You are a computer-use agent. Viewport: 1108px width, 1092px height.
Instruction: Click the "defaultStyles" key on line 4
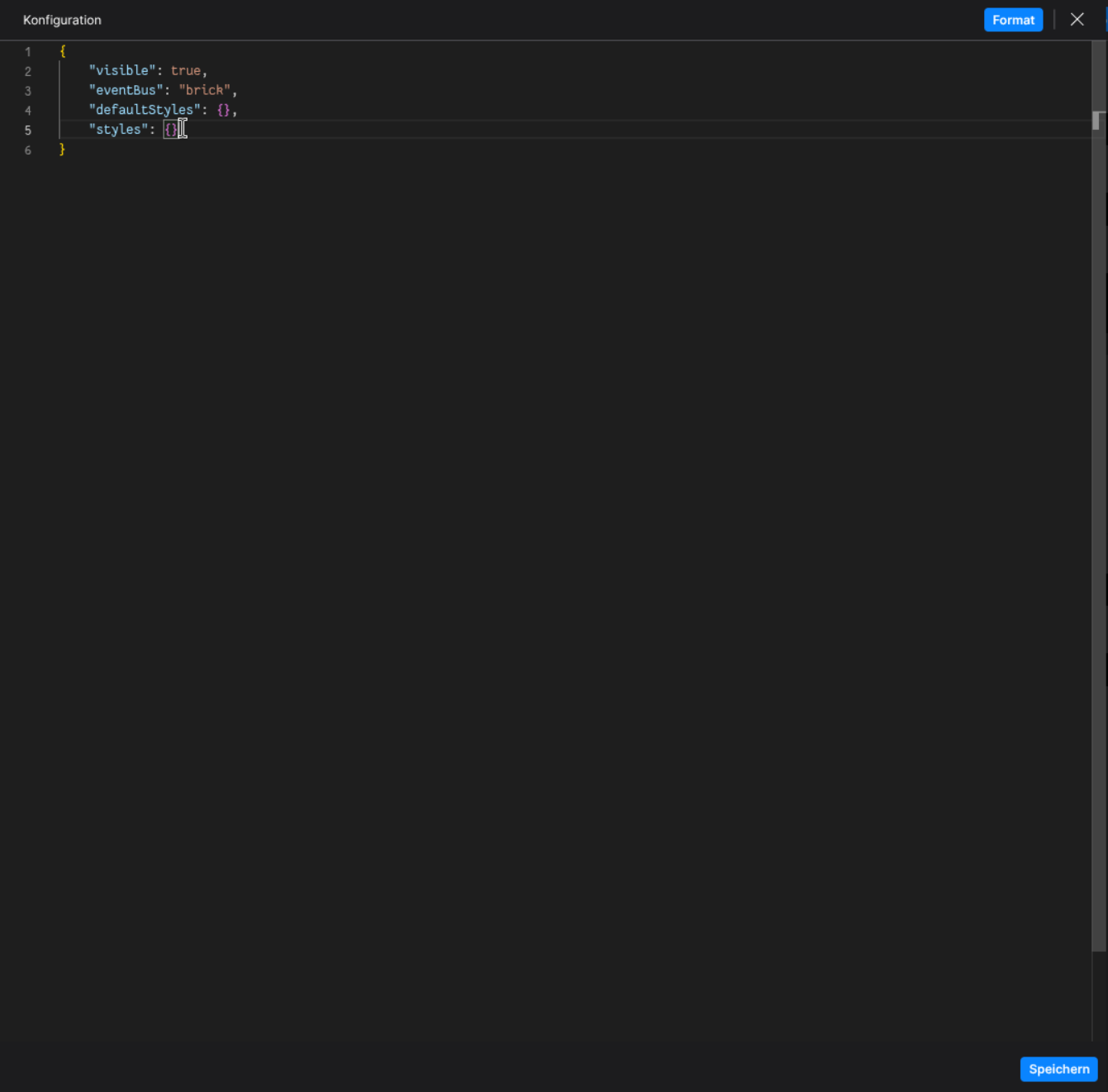coord(143,109)
